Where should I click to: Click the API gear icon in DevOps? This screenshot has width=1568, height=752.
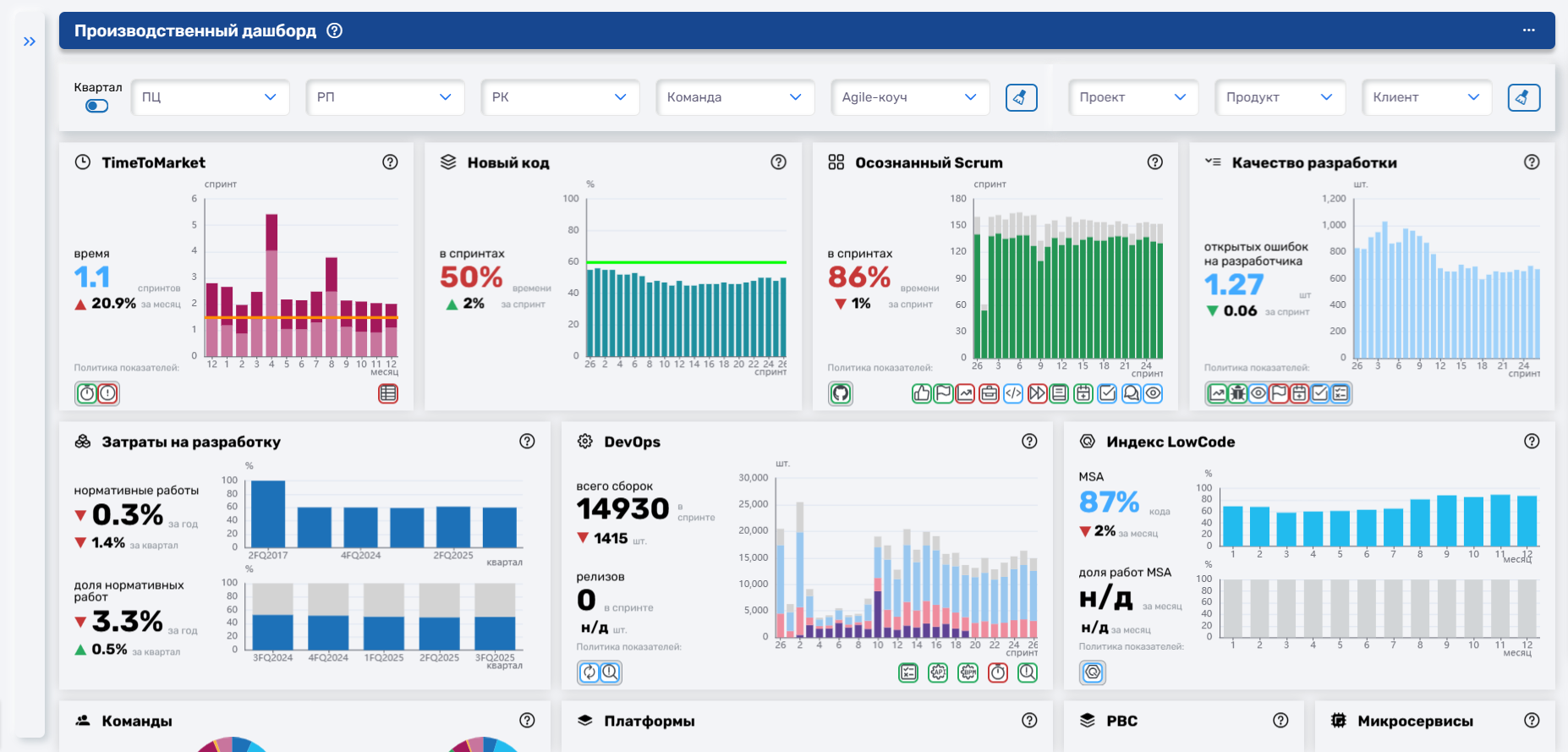point(938,672)
